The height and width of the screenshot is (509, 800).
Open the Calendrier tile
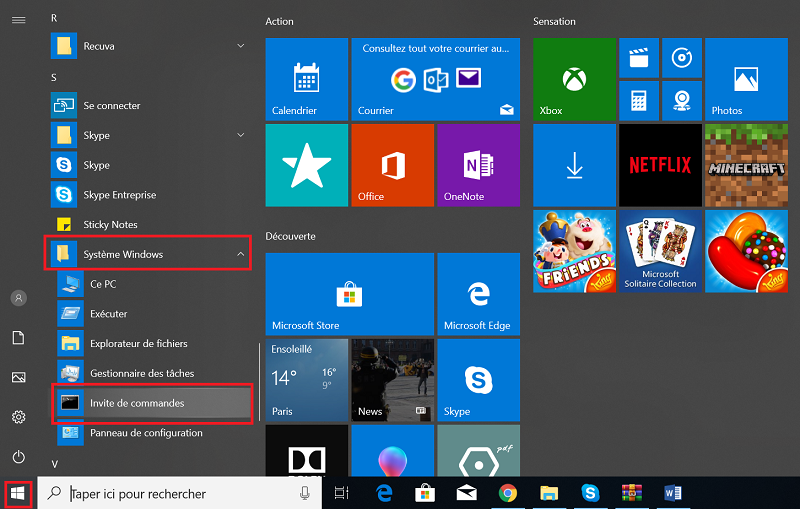click(x=307, y=79)
